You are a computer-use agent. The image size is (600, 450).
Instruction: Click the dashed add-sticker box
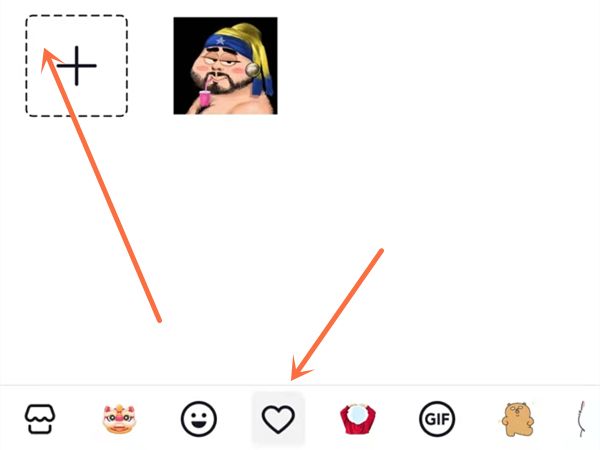77,65
